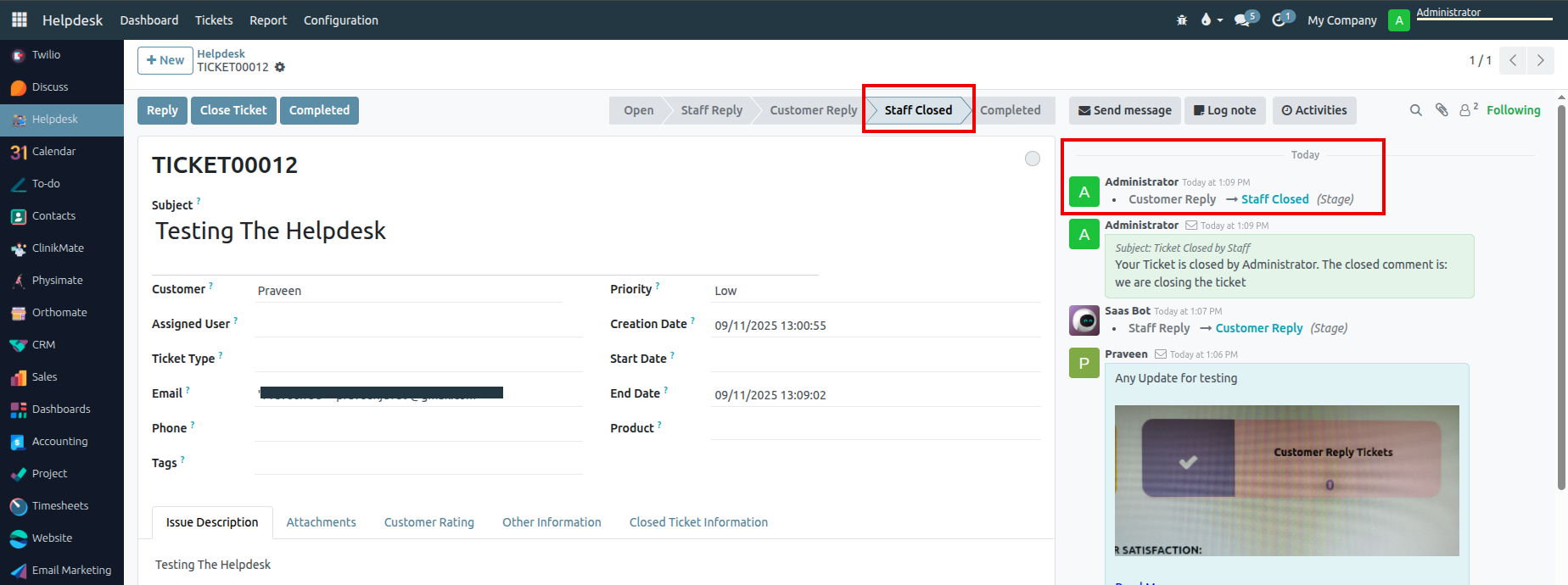
Task: Open the My Company switcher
Action: click(x=1341, y=20)
